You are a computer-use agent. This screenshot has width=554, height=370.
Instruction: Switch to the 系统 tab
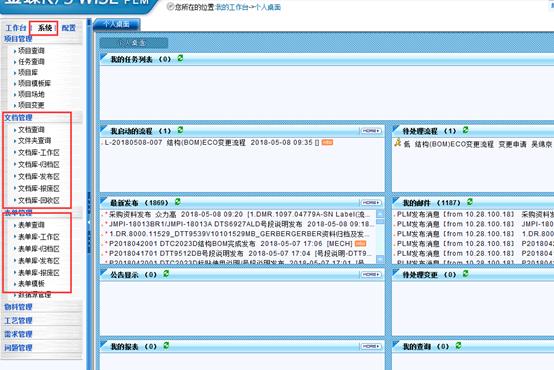click(45, 28)
